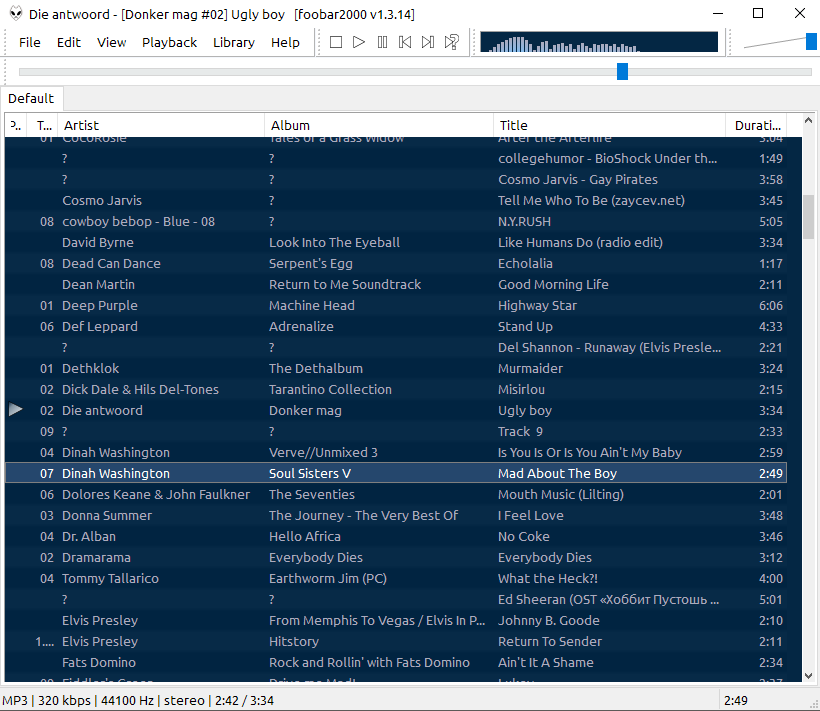Click the status bar playback info text
The image size is (820, 711).
[138, 701]
